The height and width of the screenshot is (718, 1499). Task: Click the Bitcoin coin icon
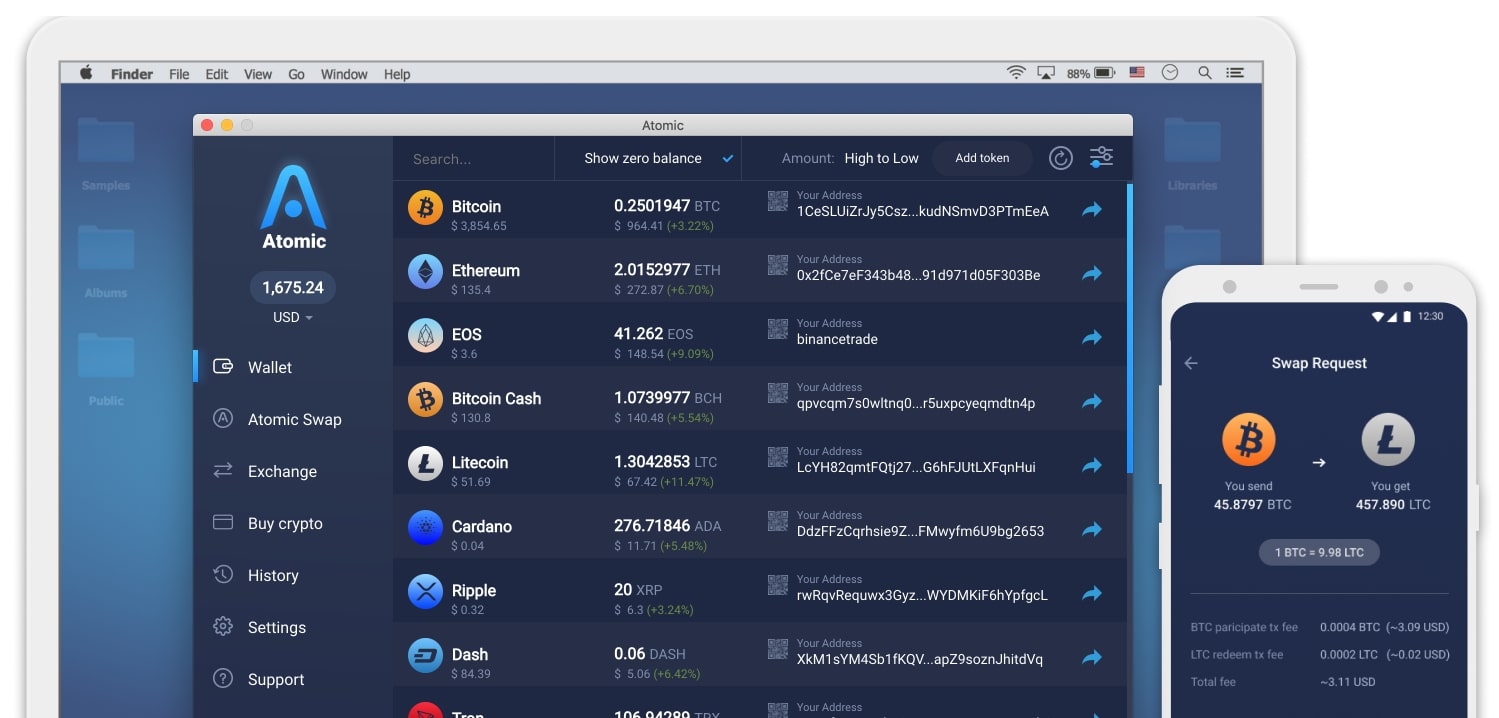(425, 208)
